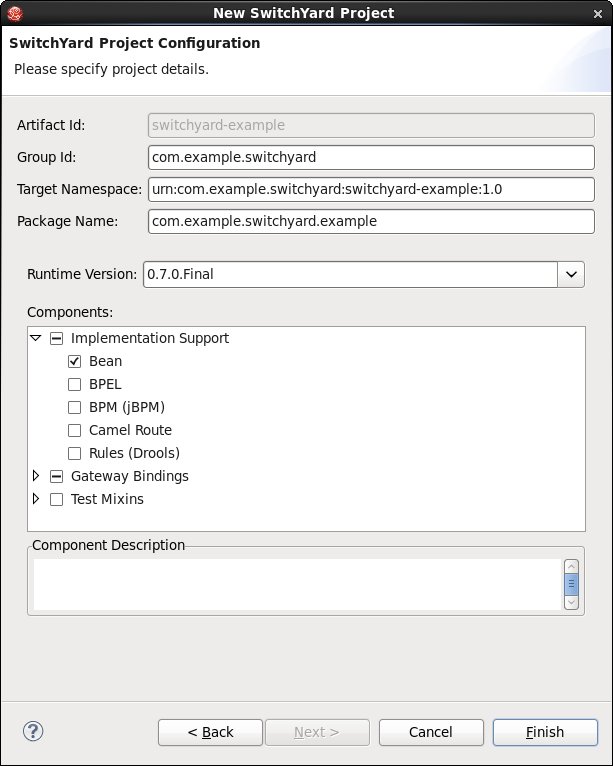613x766 pixels.
Task: Click the Cancel button
Action: [x=431, y=732]
